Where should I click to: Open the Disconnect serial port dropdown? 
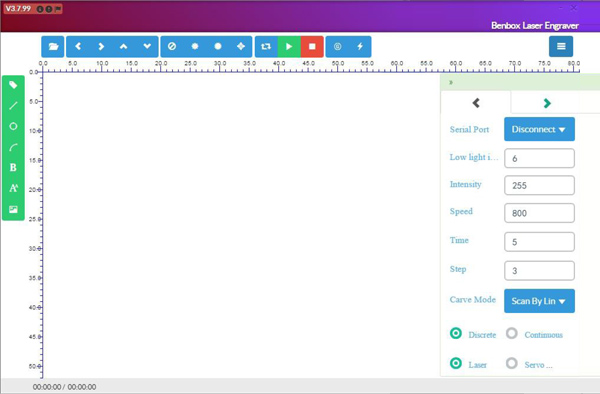tap(539, 129)
